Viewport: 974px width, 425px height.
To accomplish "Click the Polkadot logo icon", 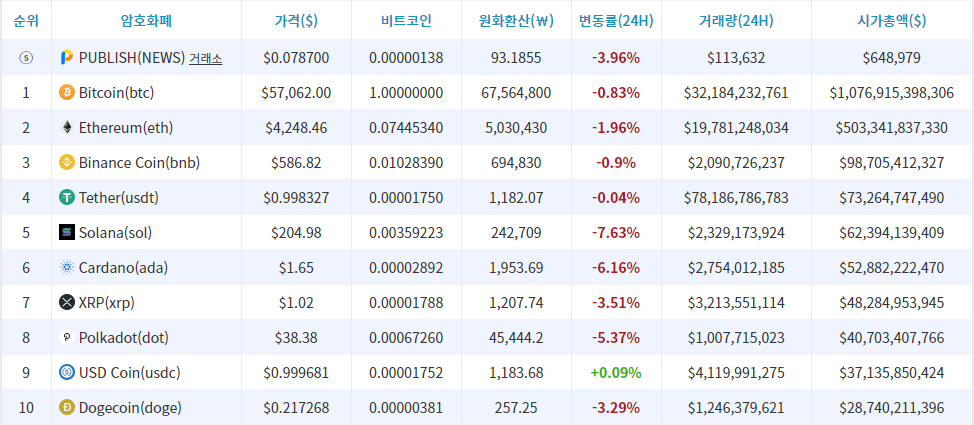I will click(66, 338).
